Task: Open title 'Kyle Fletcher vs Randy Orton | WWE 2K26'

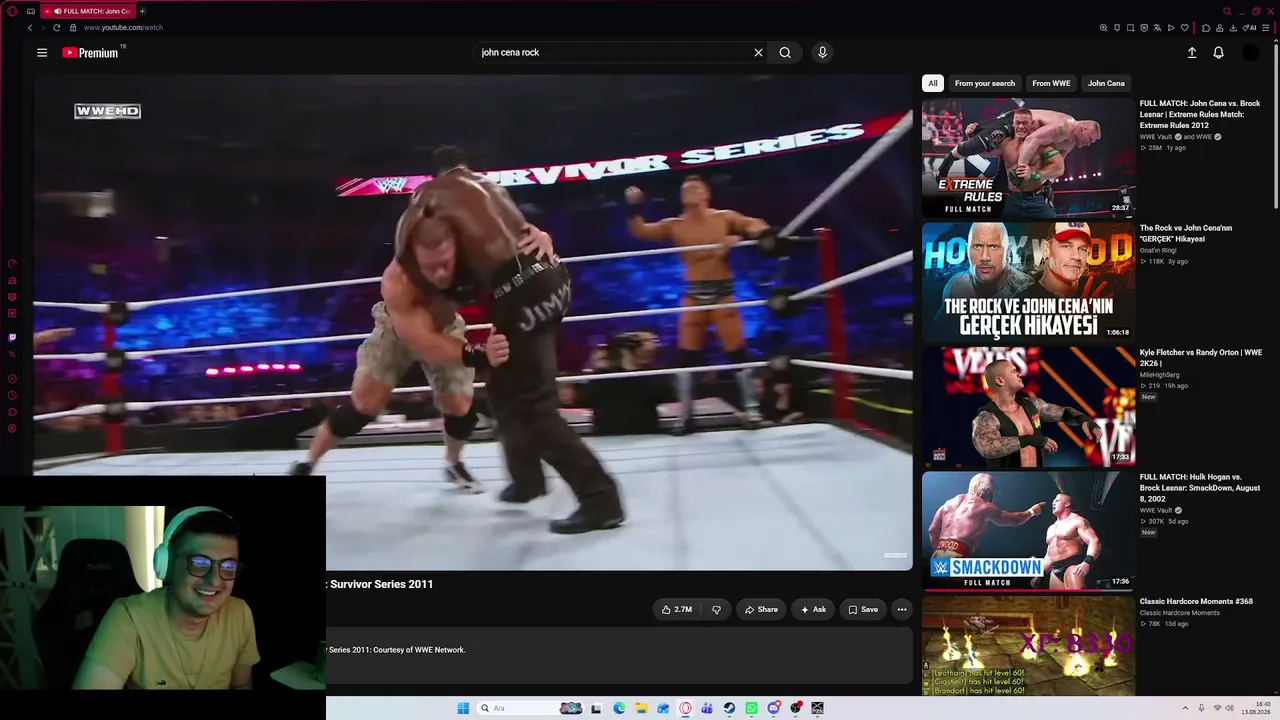Action: (x=1200, y=358)
